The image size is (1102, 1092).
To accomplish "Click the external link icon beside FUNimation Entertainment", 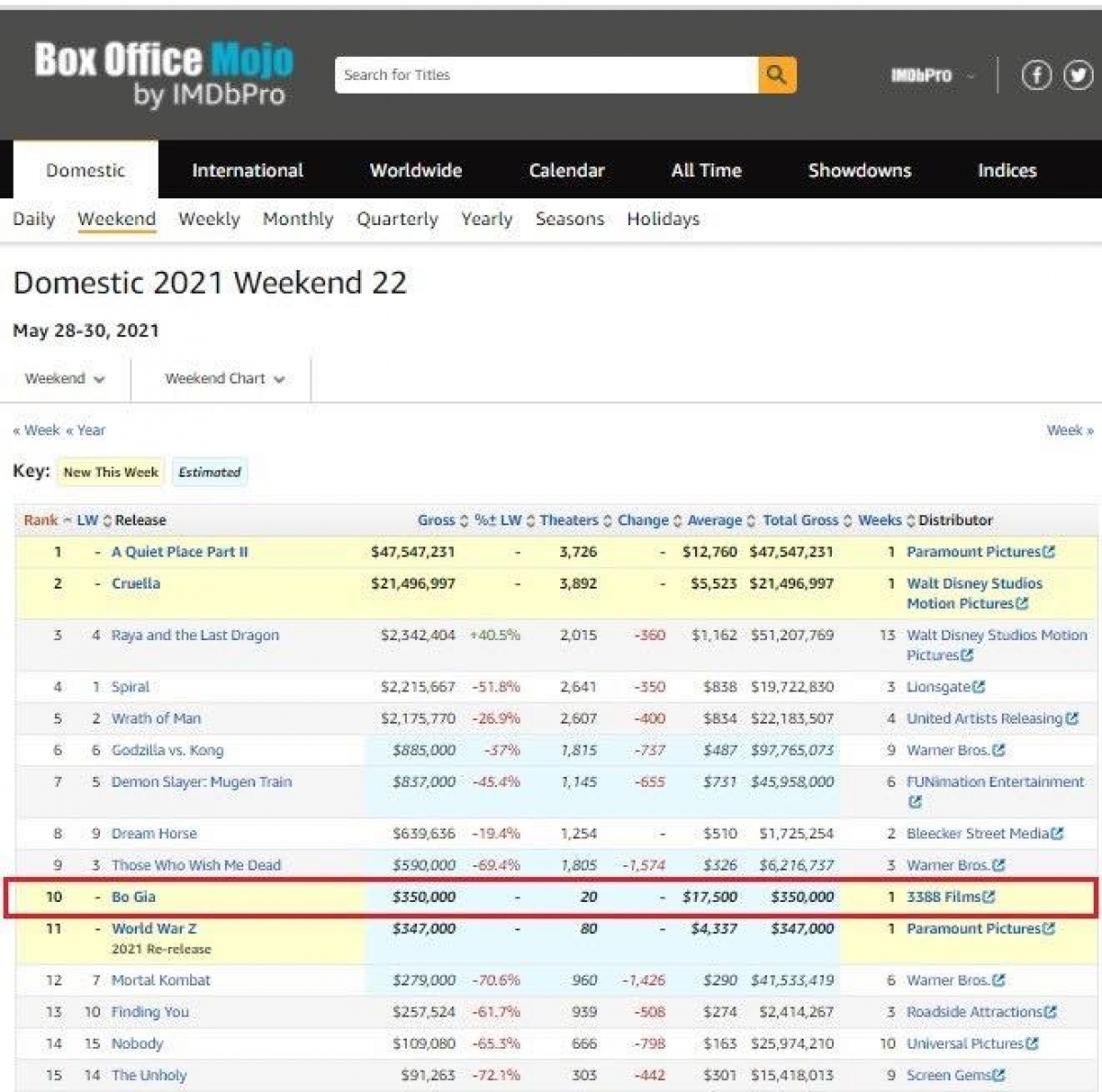I will point(916,802).
